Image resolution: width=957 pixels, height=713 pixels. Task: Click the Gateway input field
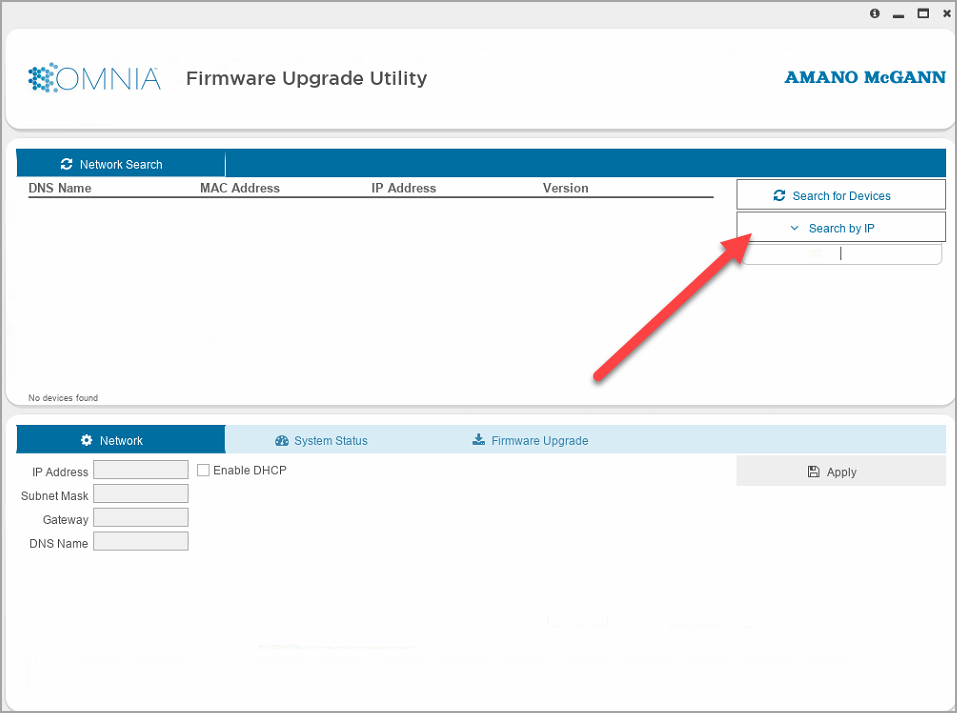pos(141,517)
